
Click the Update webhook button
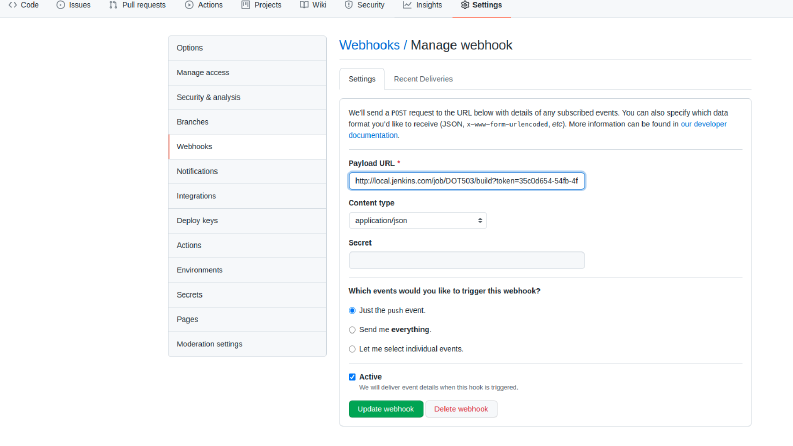(x=386, y=409)
